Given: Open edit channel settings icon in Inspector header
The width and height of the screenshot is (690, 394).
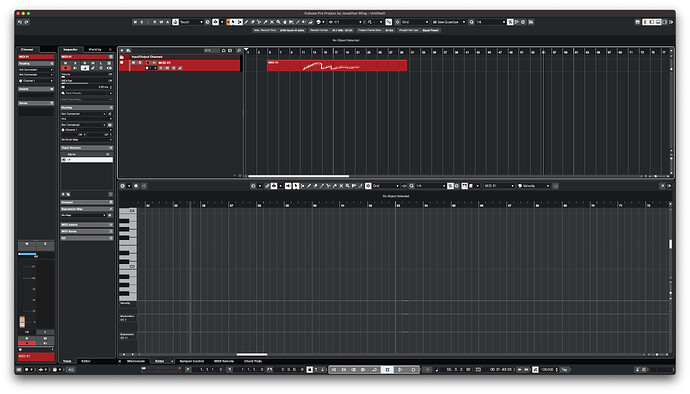Looking at the screenshot, I should click(111, 57).
